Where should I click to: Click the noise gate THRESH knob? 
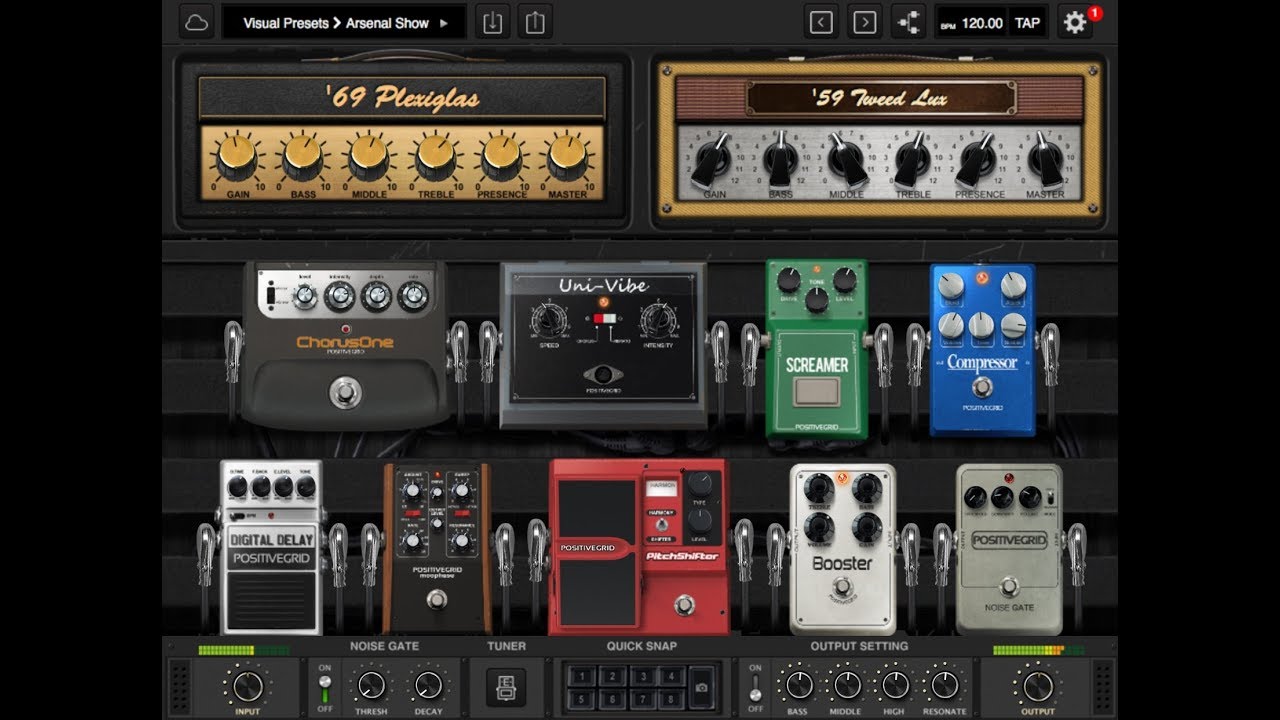371,685
